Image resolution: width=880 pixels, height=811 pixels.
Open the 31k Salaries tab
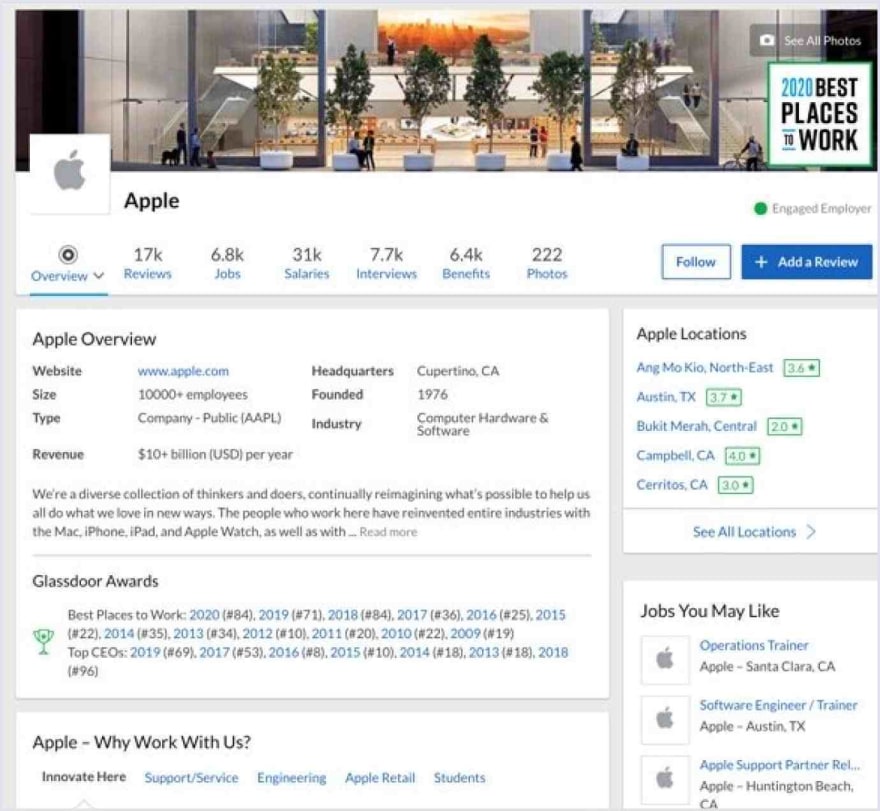[306, 263]
